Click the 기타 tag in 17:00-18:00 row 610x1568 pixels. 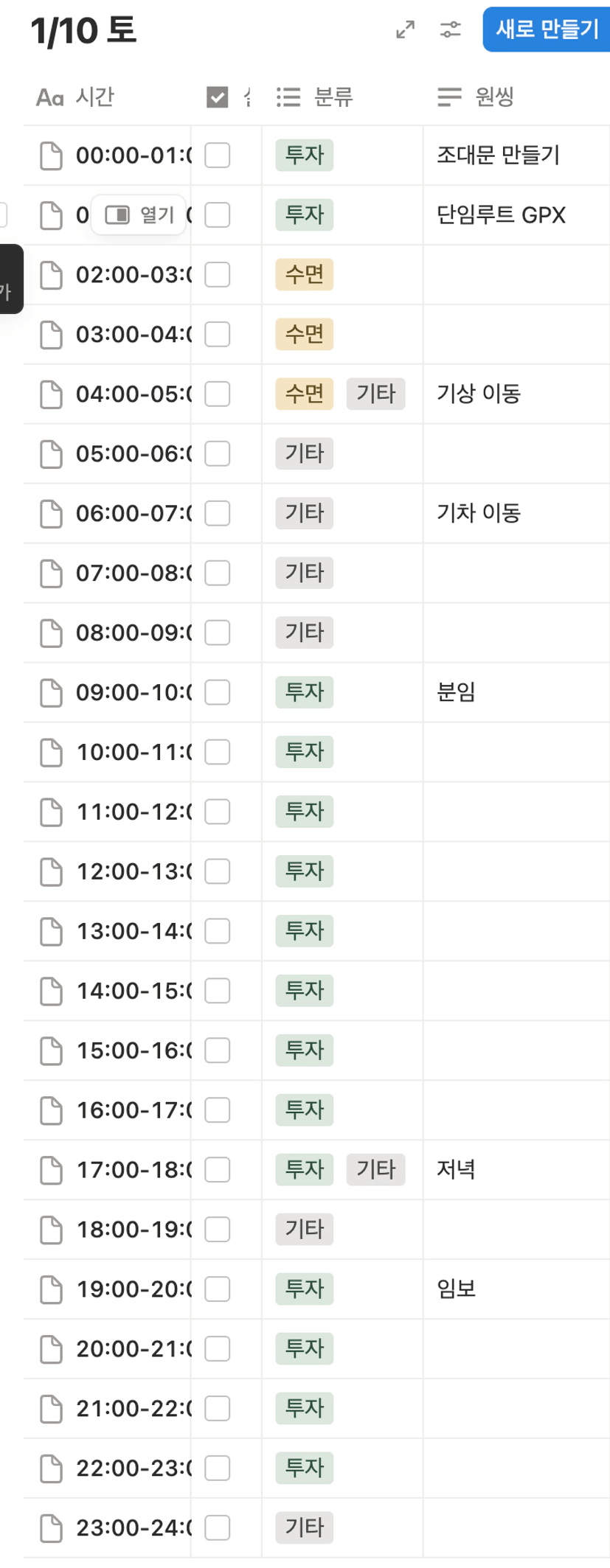(x=375, y=1169)
